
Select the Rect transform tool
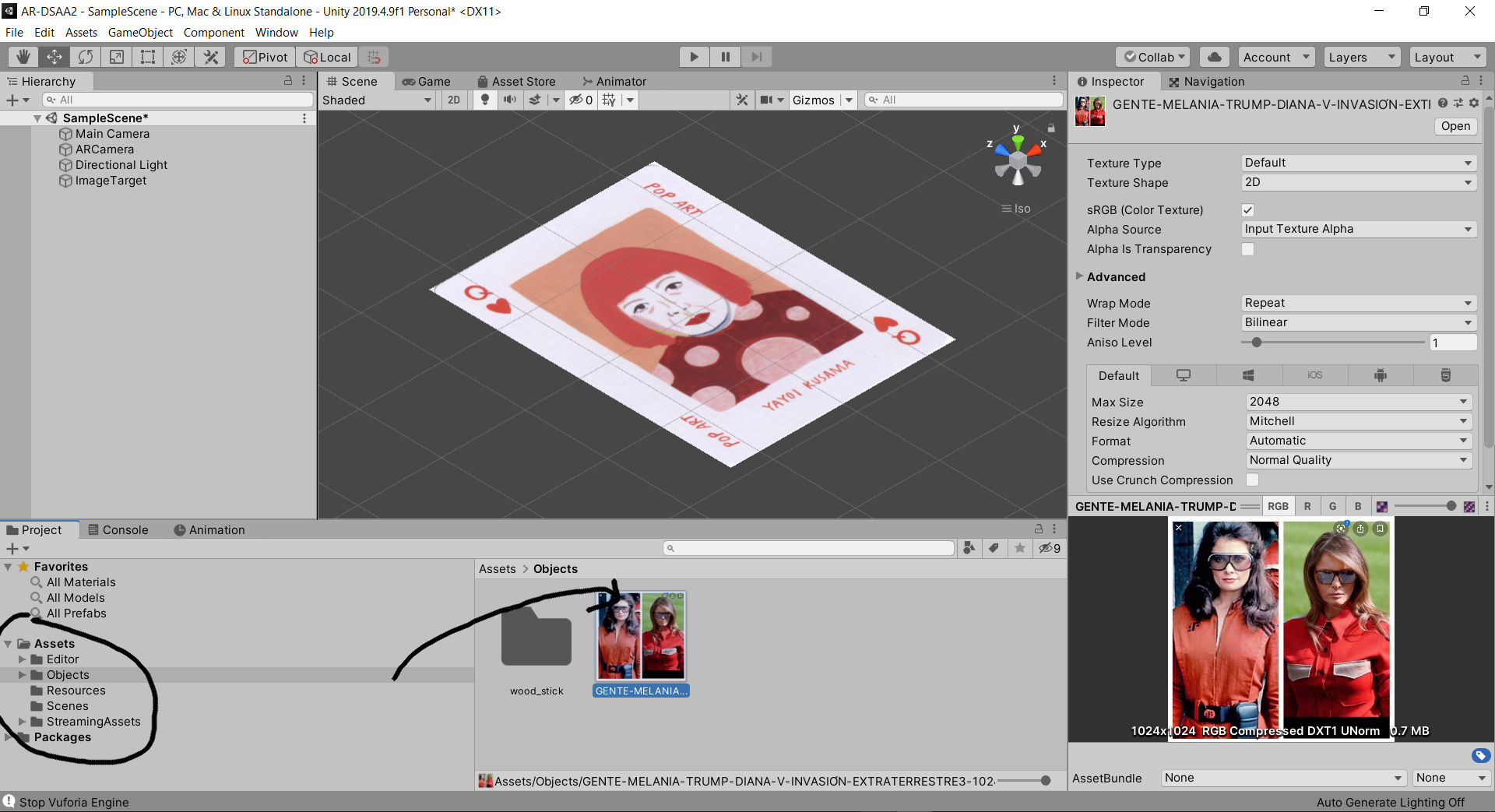pos(148,57)
